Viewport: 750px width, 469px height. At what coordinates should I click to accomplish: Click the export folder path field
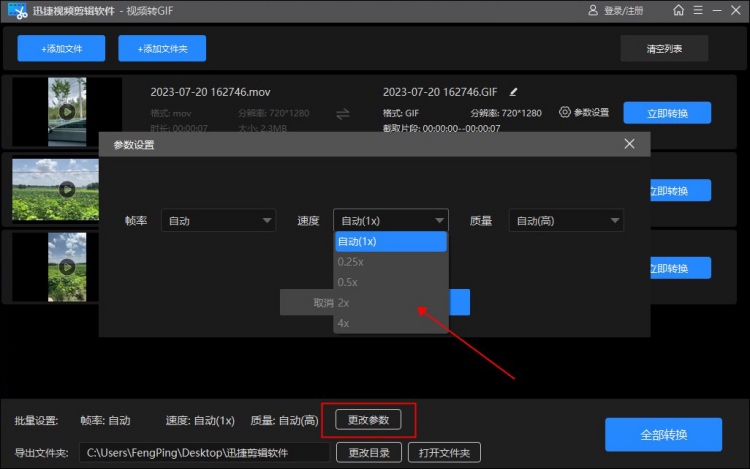pos(205,452)
